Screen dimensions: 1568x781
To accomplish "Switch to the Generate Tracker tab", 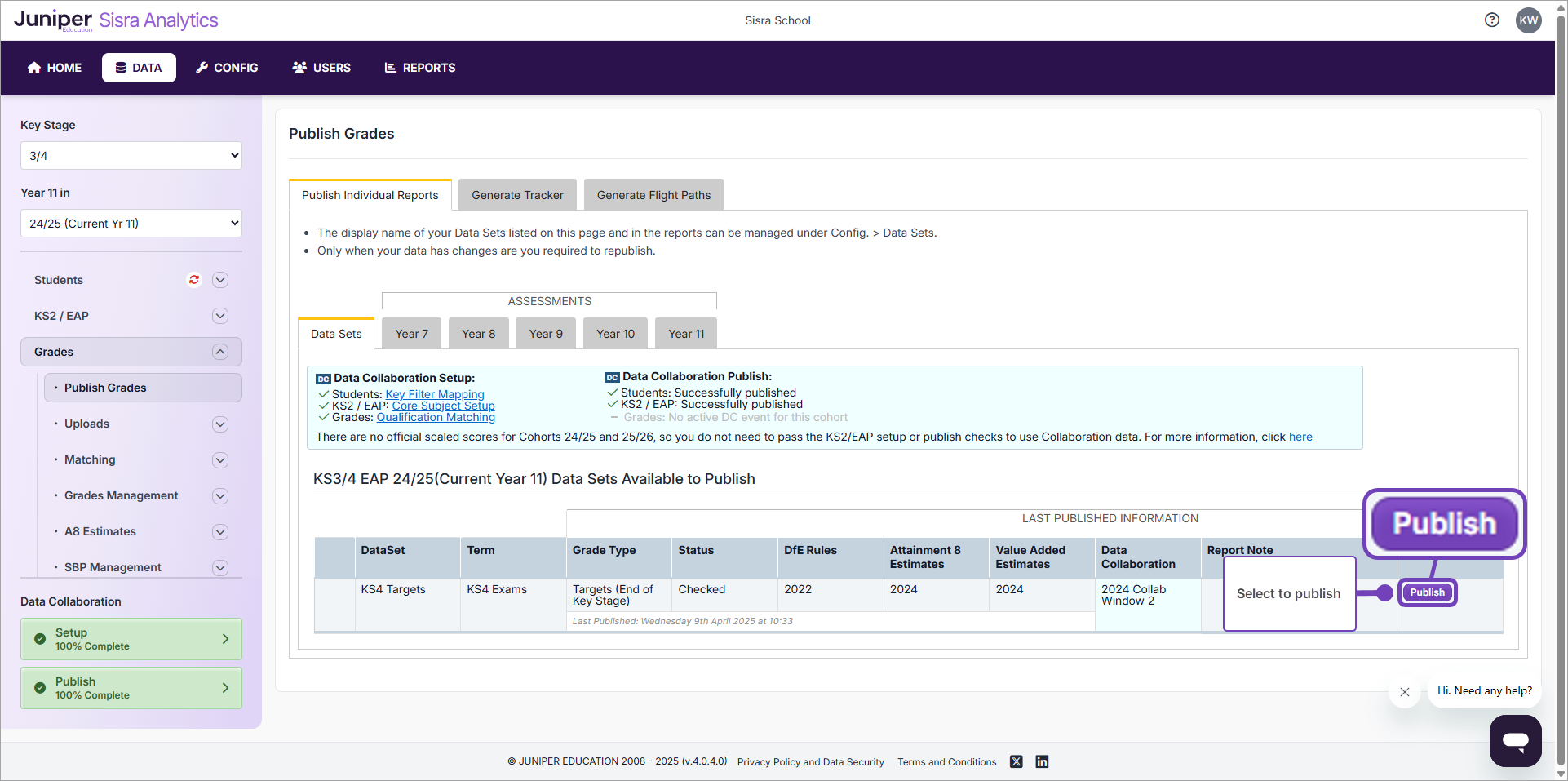I will coord(517,194).
